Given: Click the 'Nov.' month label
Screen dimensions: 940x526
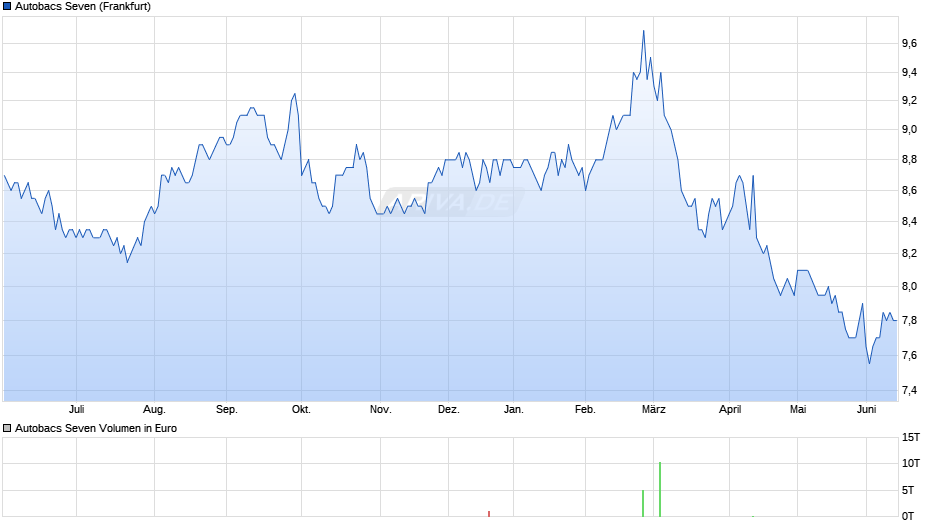Looking at the screenshot, I should tap(381, 410).
